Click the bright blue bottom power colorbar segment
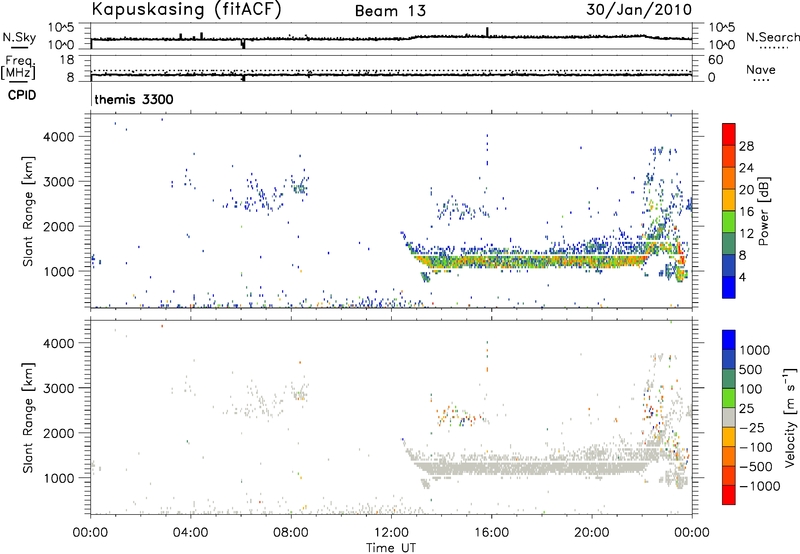Screen dimensions: 800x554 click(729, 287)
